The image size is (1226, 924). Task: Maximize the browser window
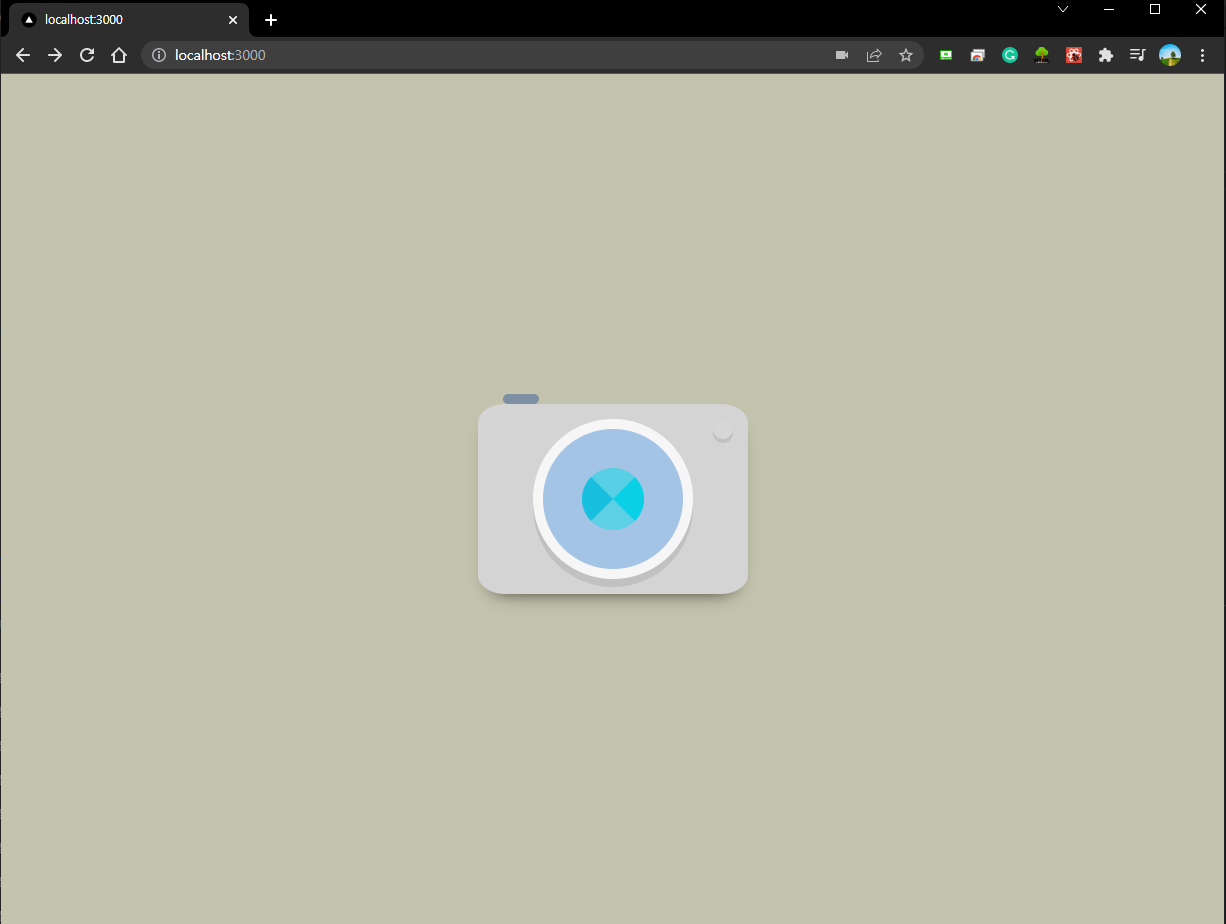point(1155,9)
